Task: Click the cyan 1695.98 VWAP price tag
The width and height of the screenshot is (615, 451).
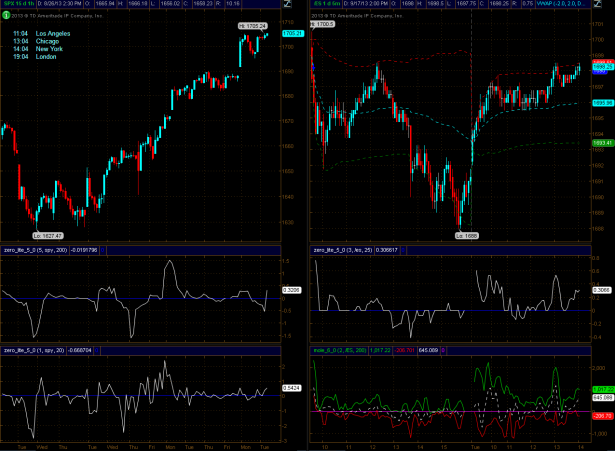Action: pyautogui.click(x=603, y=103)
